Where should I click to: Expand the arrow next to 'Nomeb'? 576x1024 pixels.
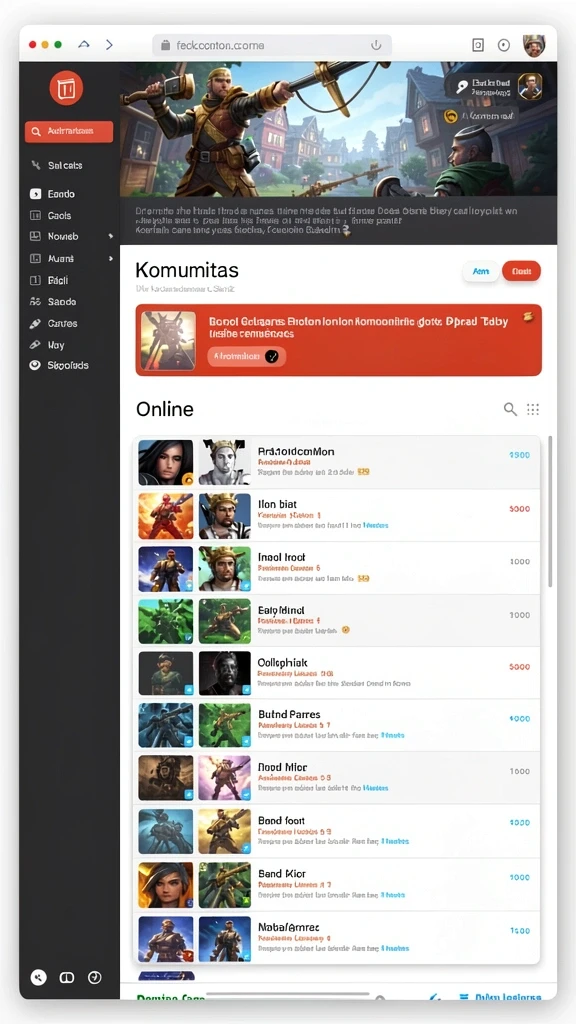pos(110,236)
